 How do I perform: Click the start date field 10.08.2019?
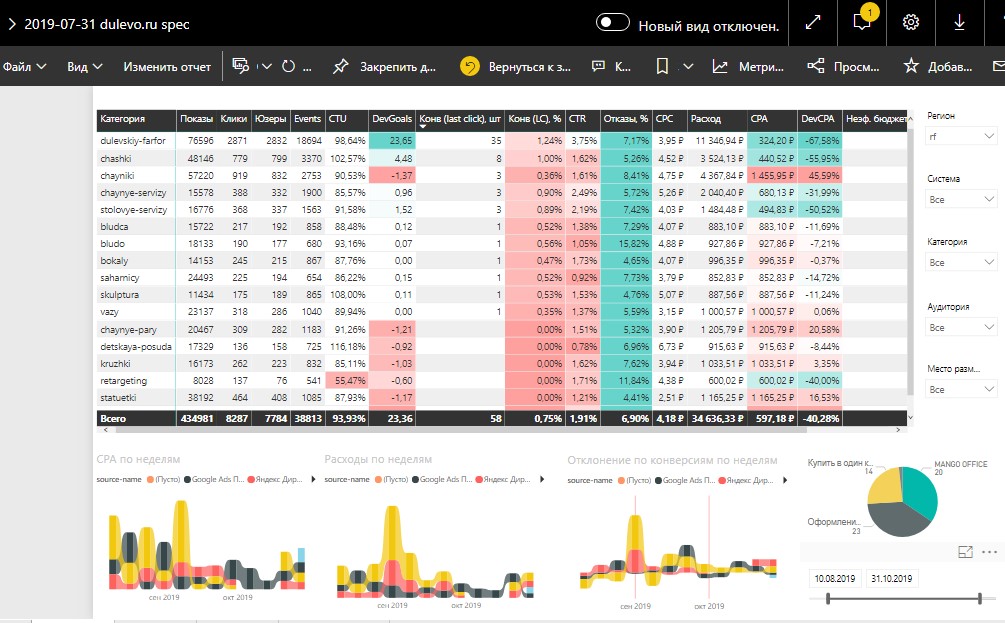point(835,578)
